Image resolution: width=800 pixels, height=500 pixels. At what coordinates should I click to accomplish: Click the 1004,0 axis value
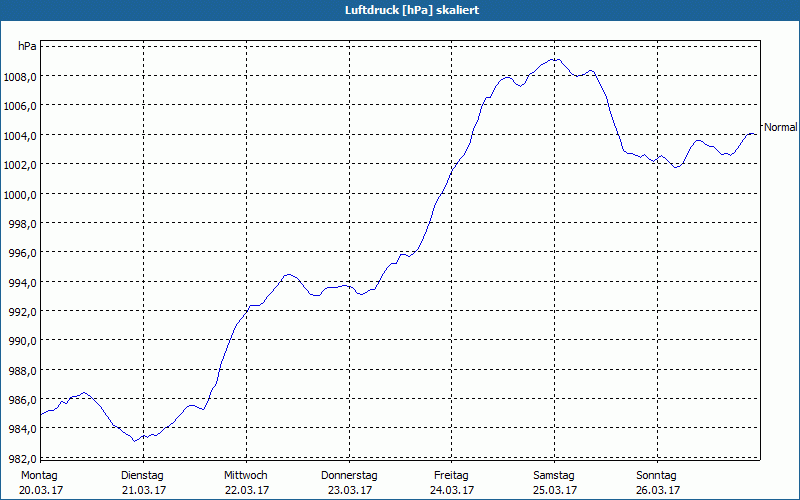[x=19, y=136]
